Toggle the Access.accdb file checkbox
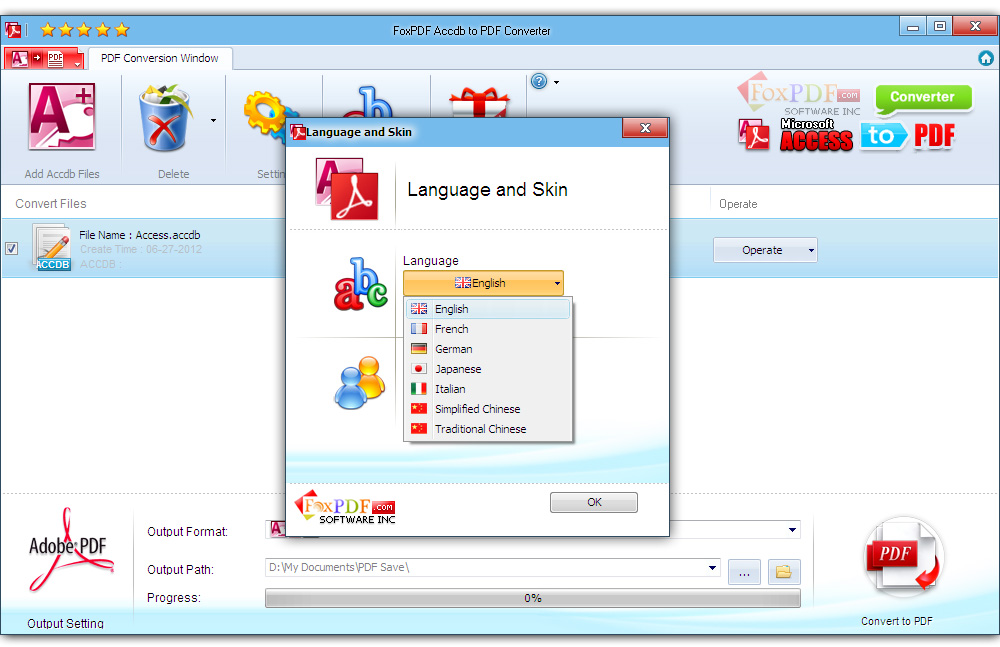The image size is (1000, 647). (x=11, y=248)
